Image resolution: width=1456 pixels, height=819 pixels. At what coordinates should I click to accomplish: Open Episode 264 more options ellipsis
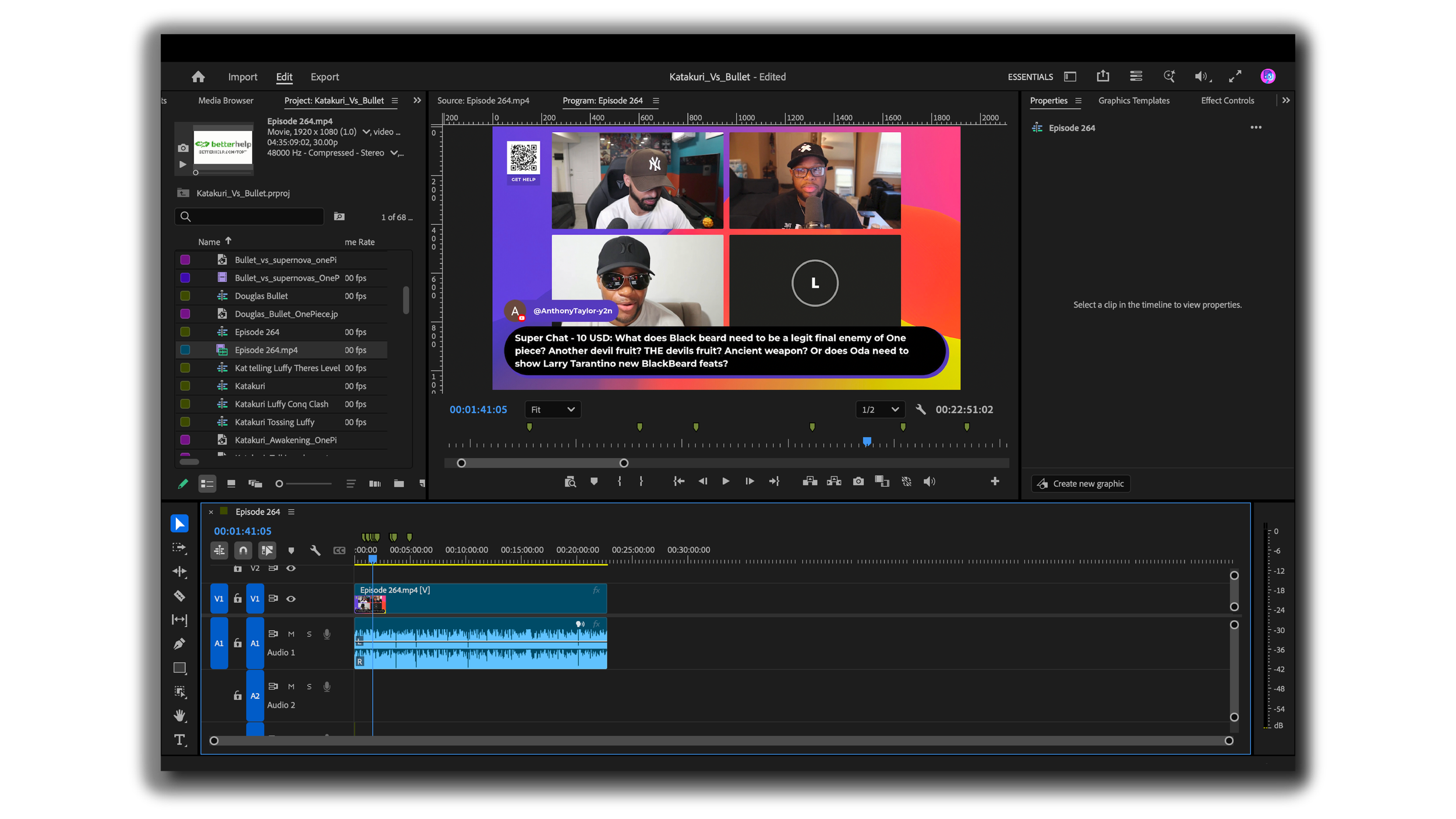pos(1256,128)
